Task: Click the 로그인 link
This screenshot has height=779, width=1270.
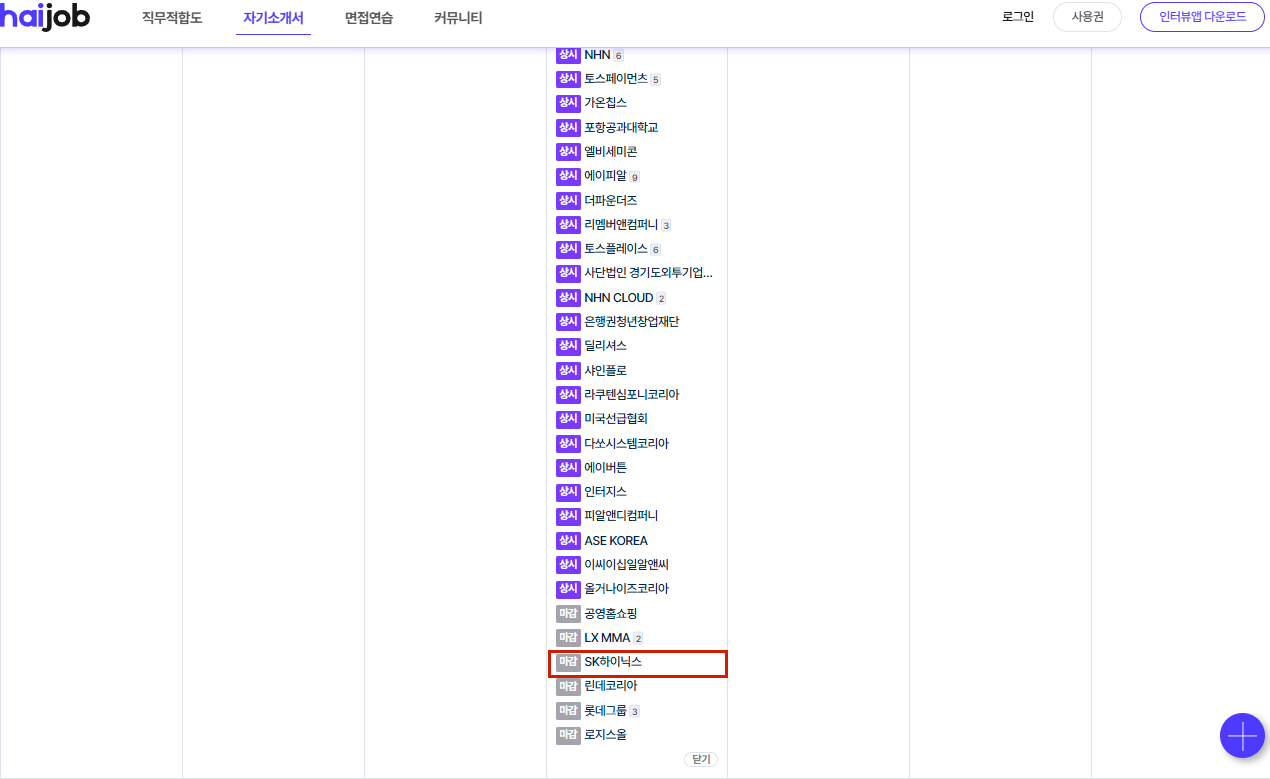Action: point(1017,17)
